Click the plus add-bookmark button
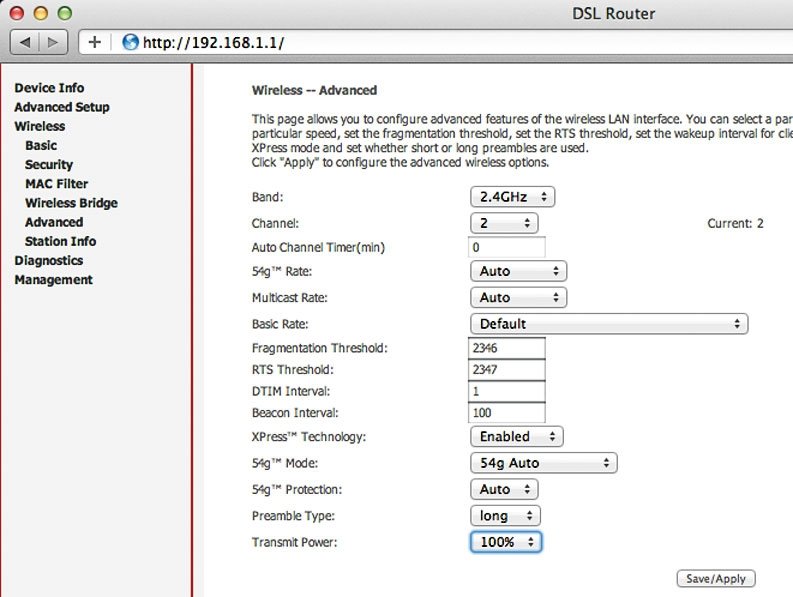 pos(95,42)
